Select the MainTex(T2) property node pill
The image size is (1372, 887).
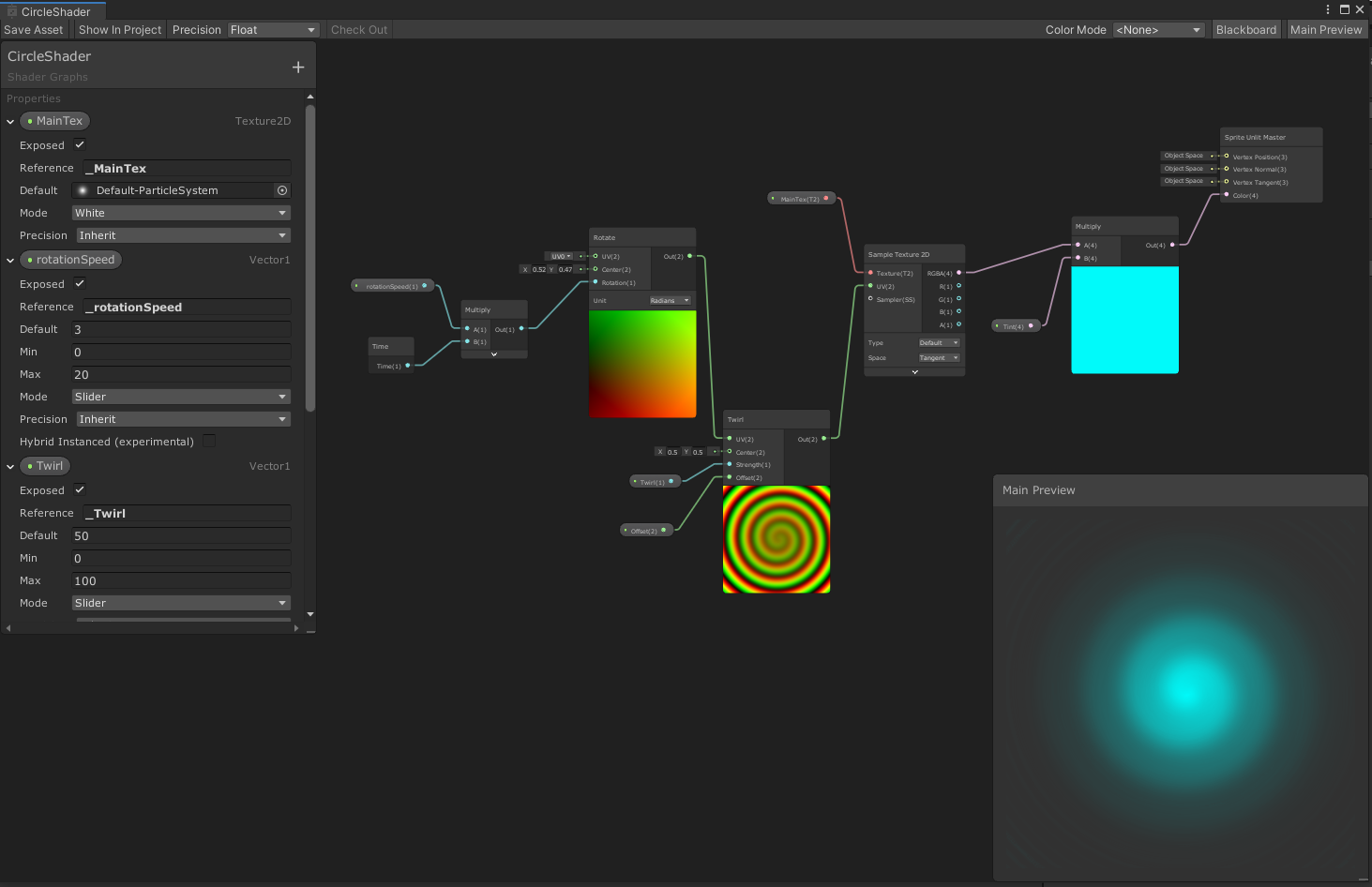(x=800, y=199)
